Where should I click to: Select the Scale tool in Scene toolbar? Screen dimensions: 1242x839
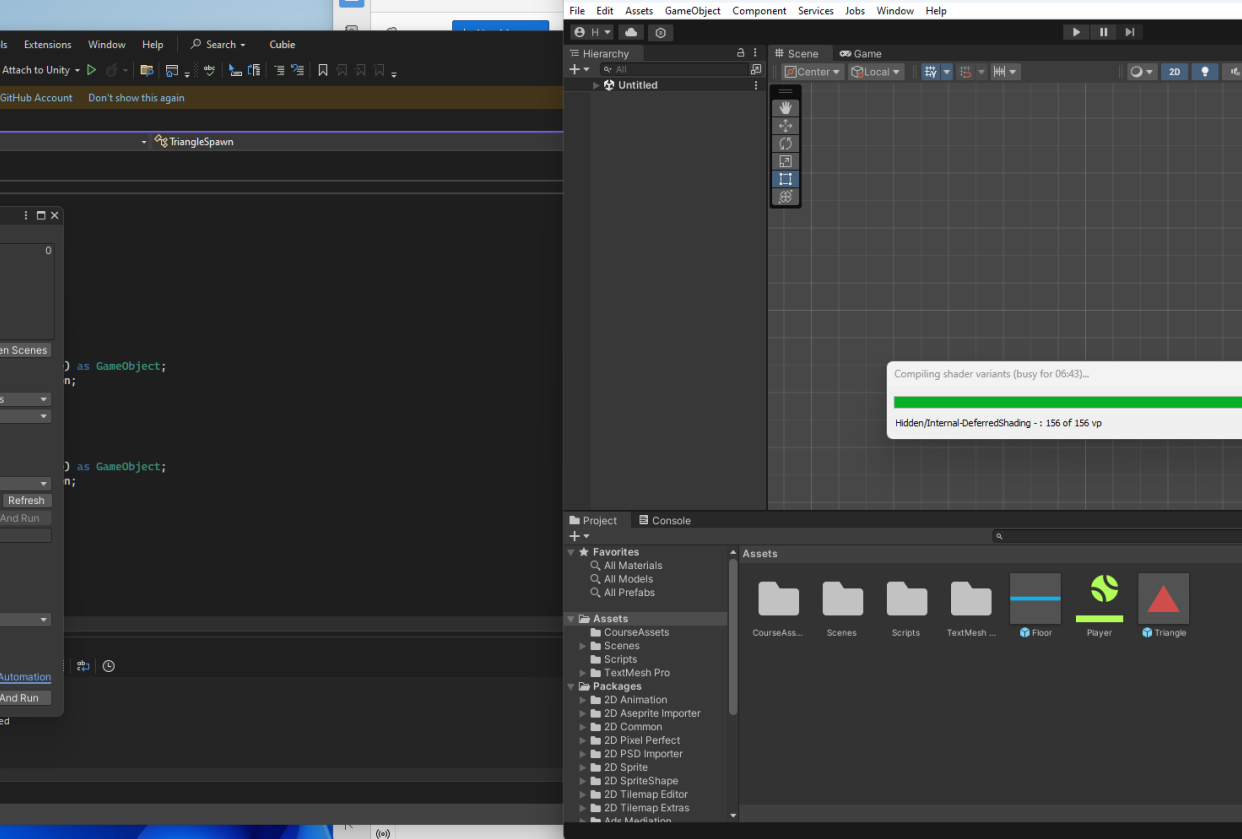785,162
